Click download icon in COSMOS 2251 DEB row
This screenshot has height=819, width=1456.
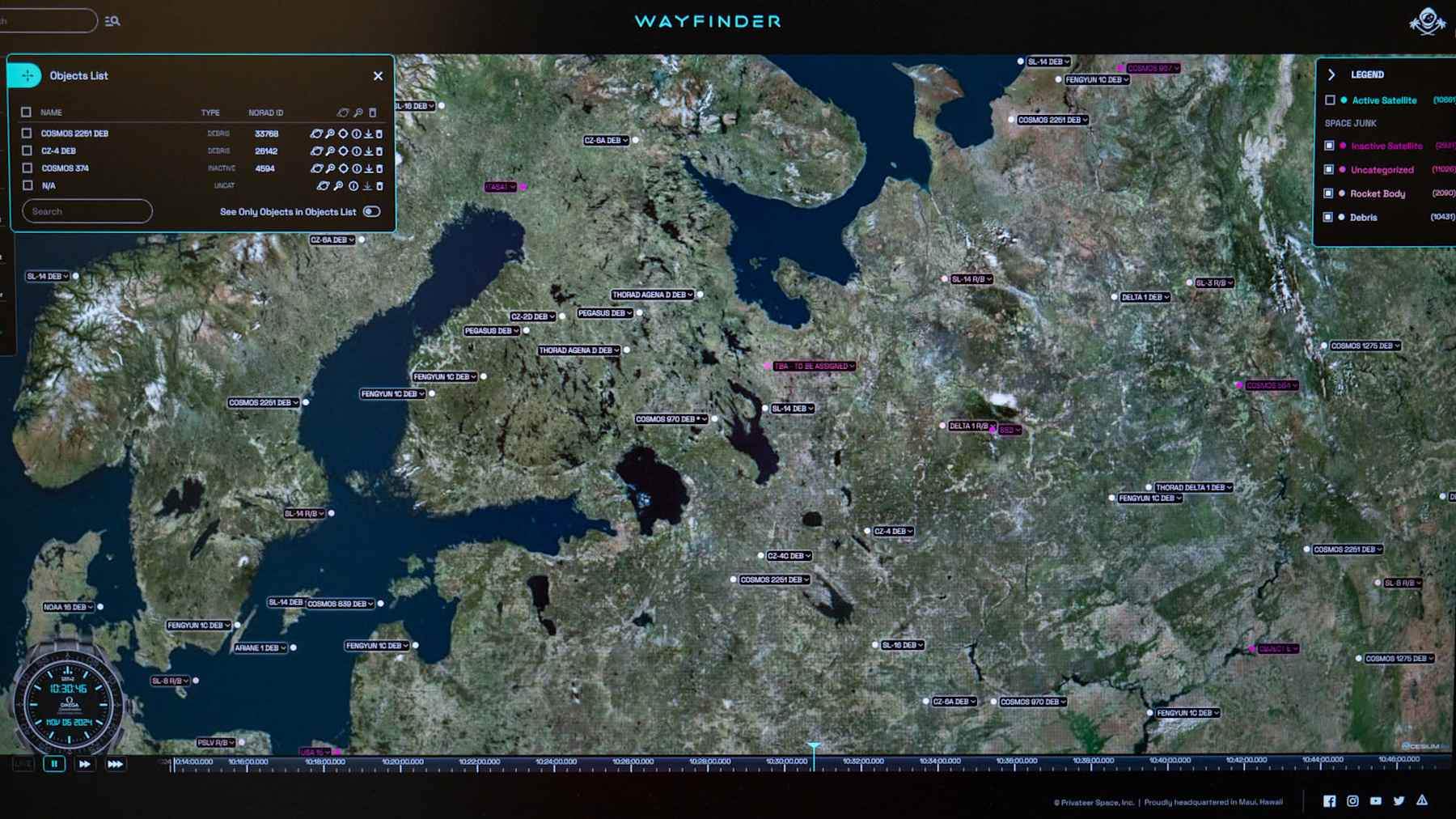click(368, 134)
